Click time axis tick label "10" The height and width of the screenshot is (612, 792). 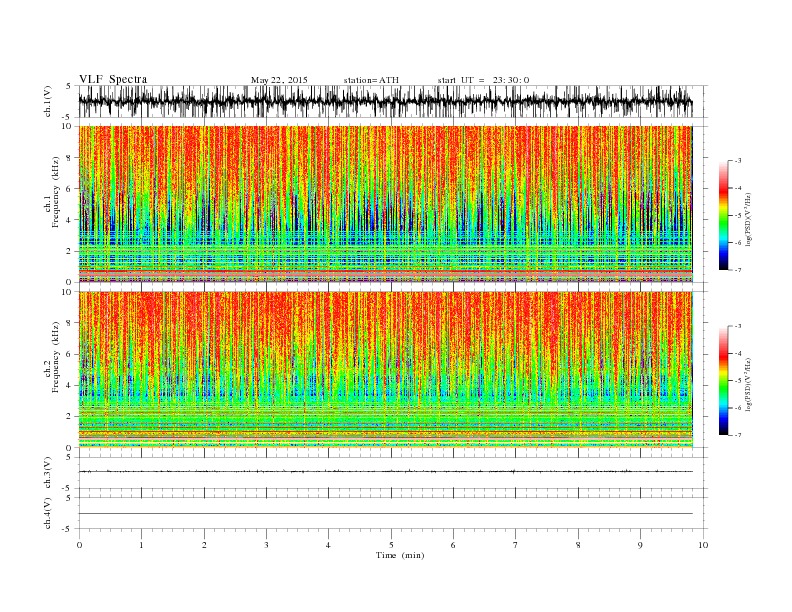pyautogui.click(x=703, y=545)
